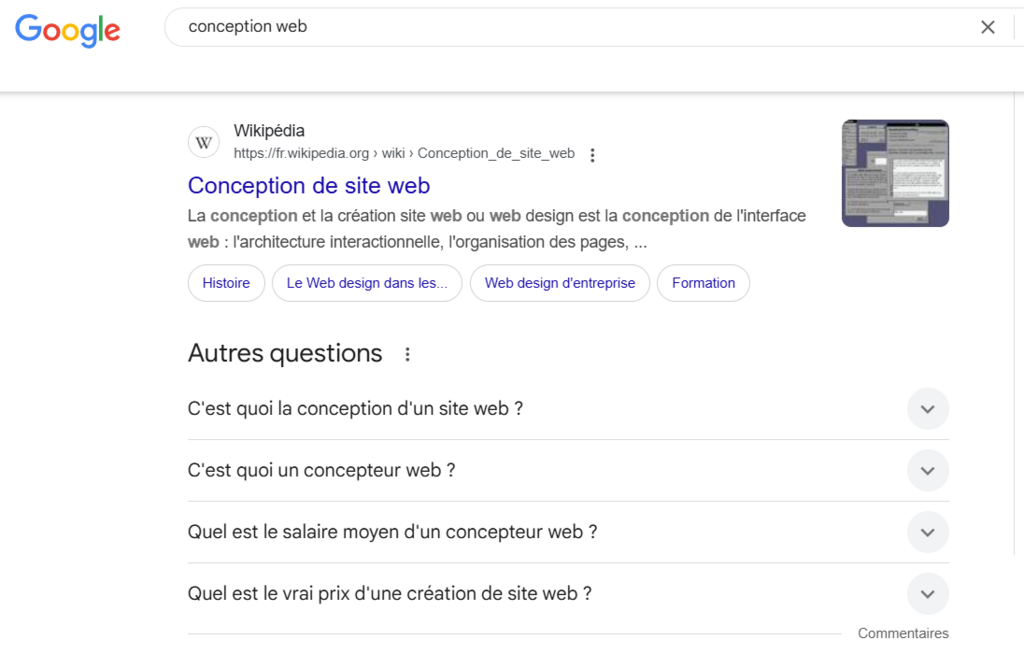1024x654 pixels.
Task: Click the chevron on the first Autres questions row
Action: pyautogui.click(x=927, y=409)
